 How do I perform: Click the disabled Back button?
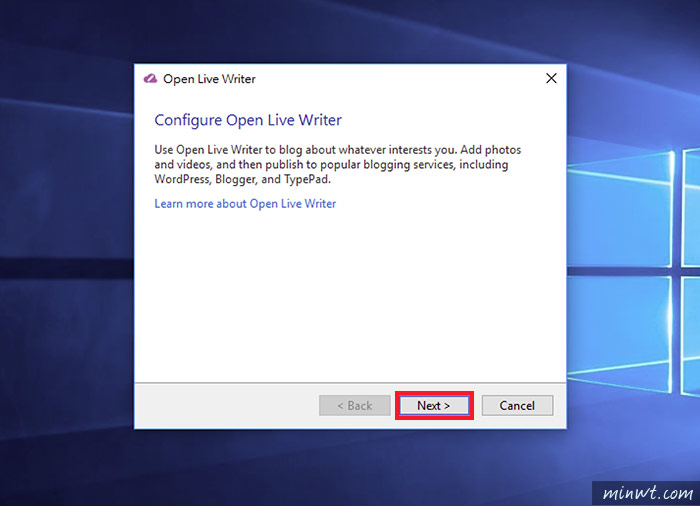(355, 406)
